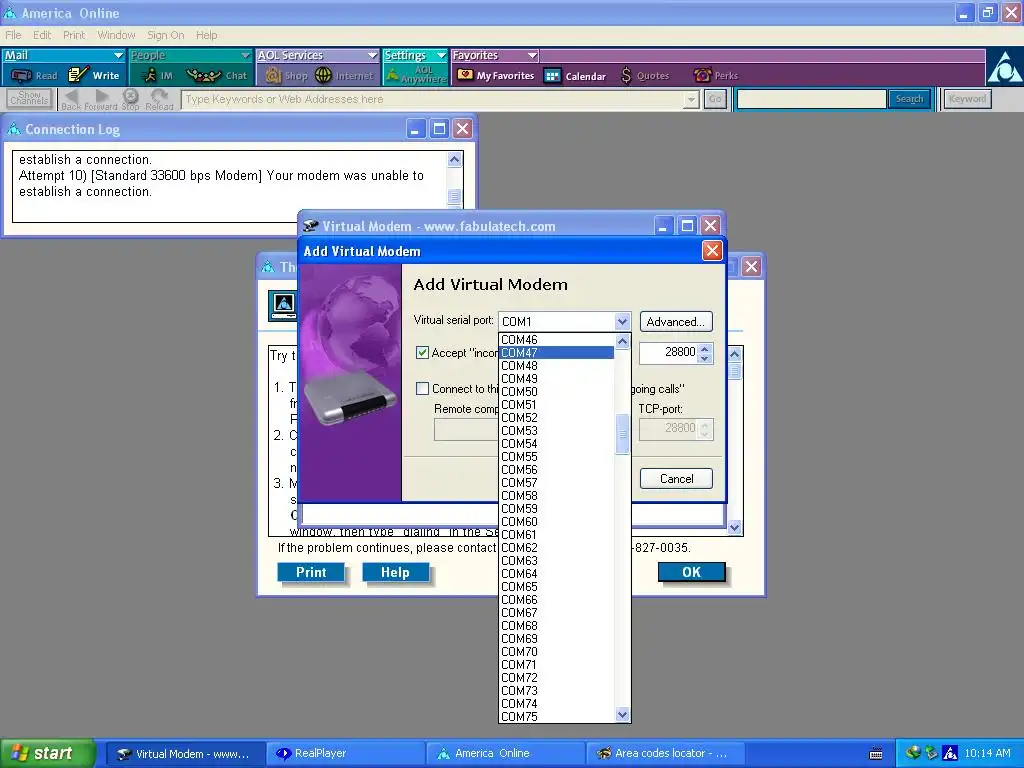Open the Help menu

(x=206, y=35)
